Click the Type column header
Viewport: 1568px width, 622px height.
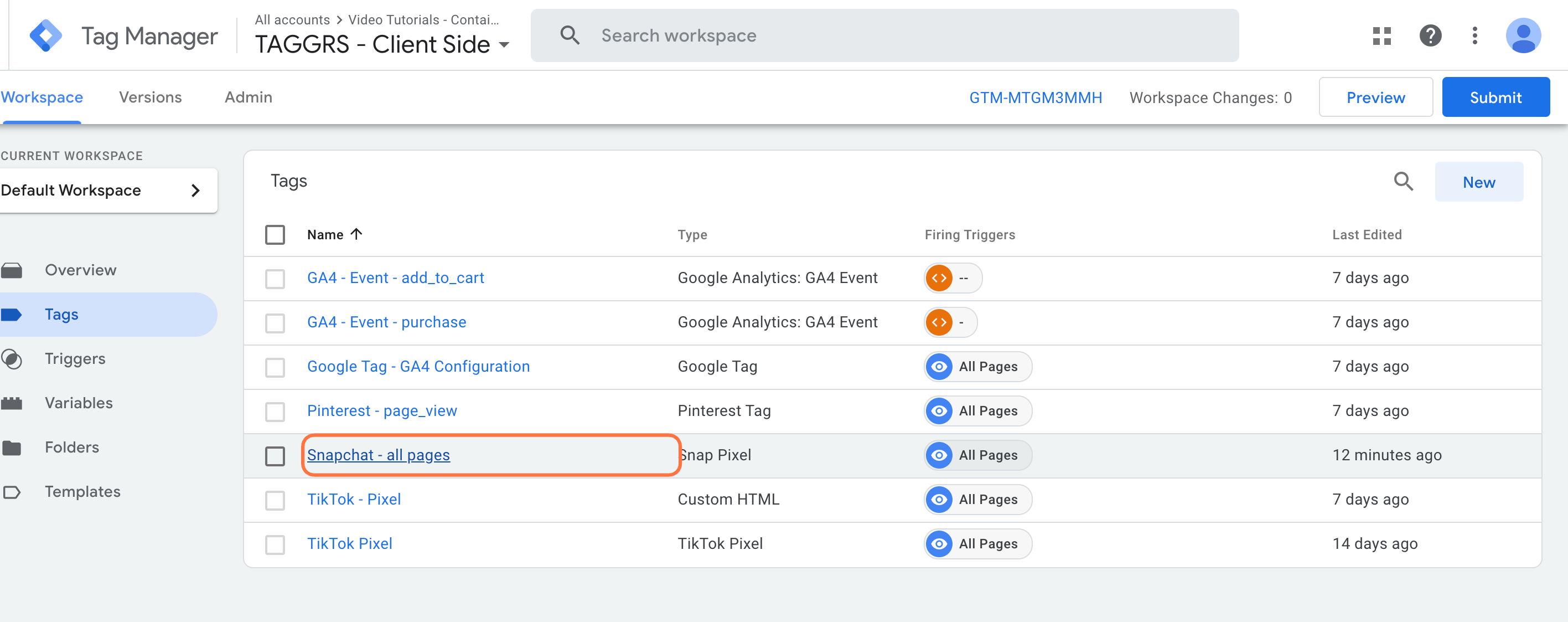click(692, 234)
